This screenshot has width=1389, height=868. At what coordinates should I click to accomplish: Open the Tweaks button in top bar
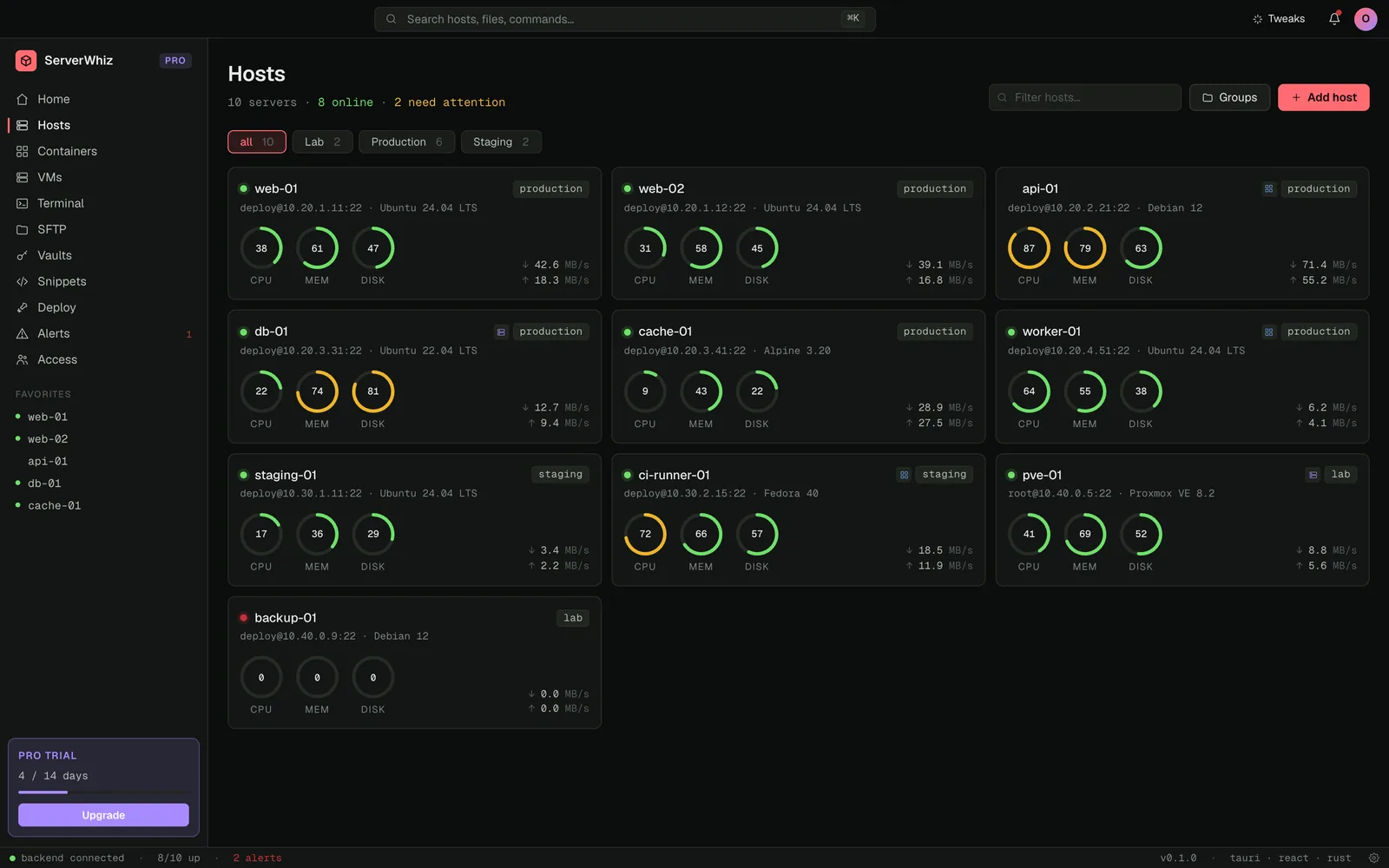pyautogui.click(x=1279, y=18)
